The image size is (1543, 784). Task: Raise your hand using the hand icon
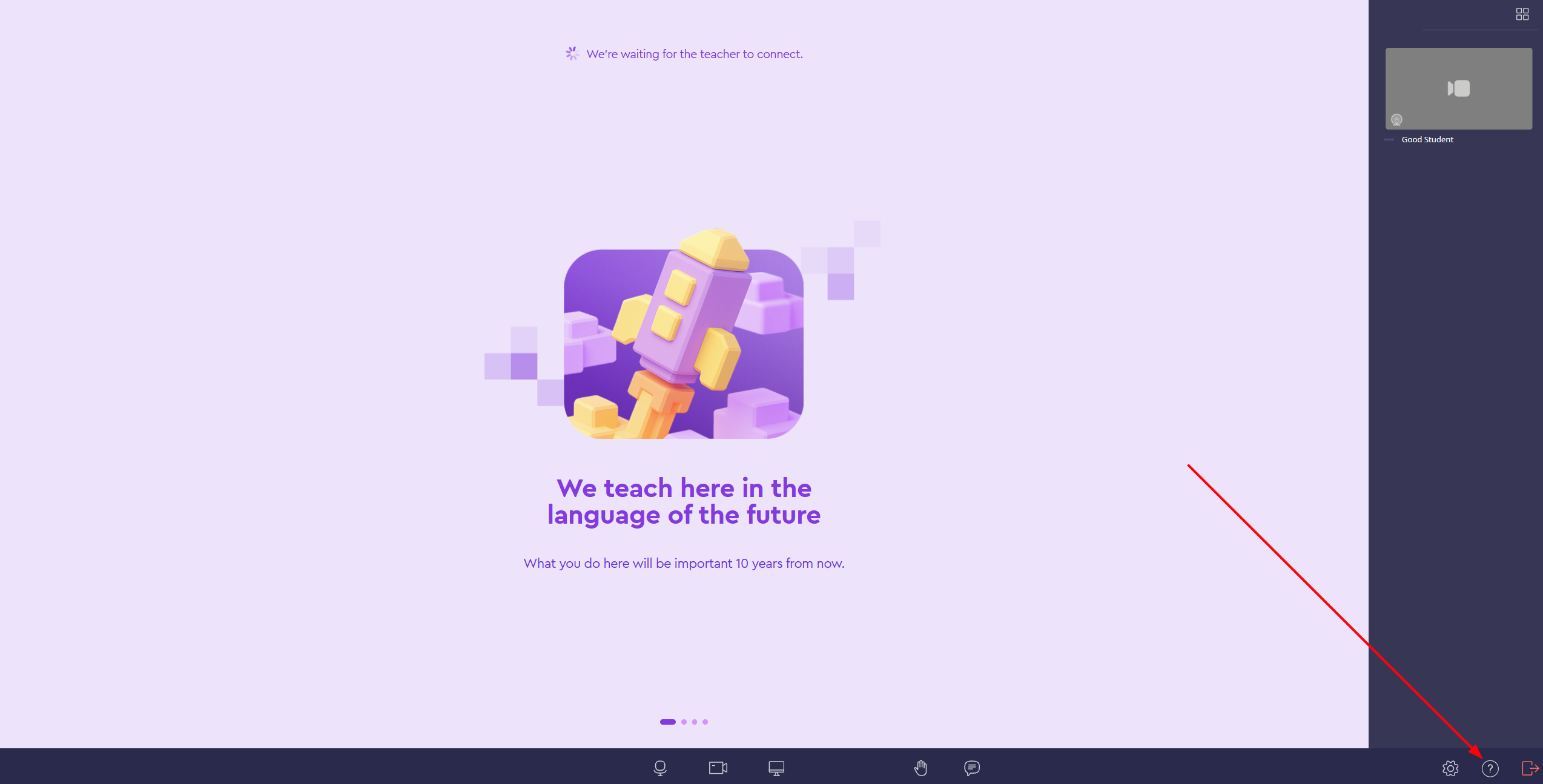[x=920, y=768]
